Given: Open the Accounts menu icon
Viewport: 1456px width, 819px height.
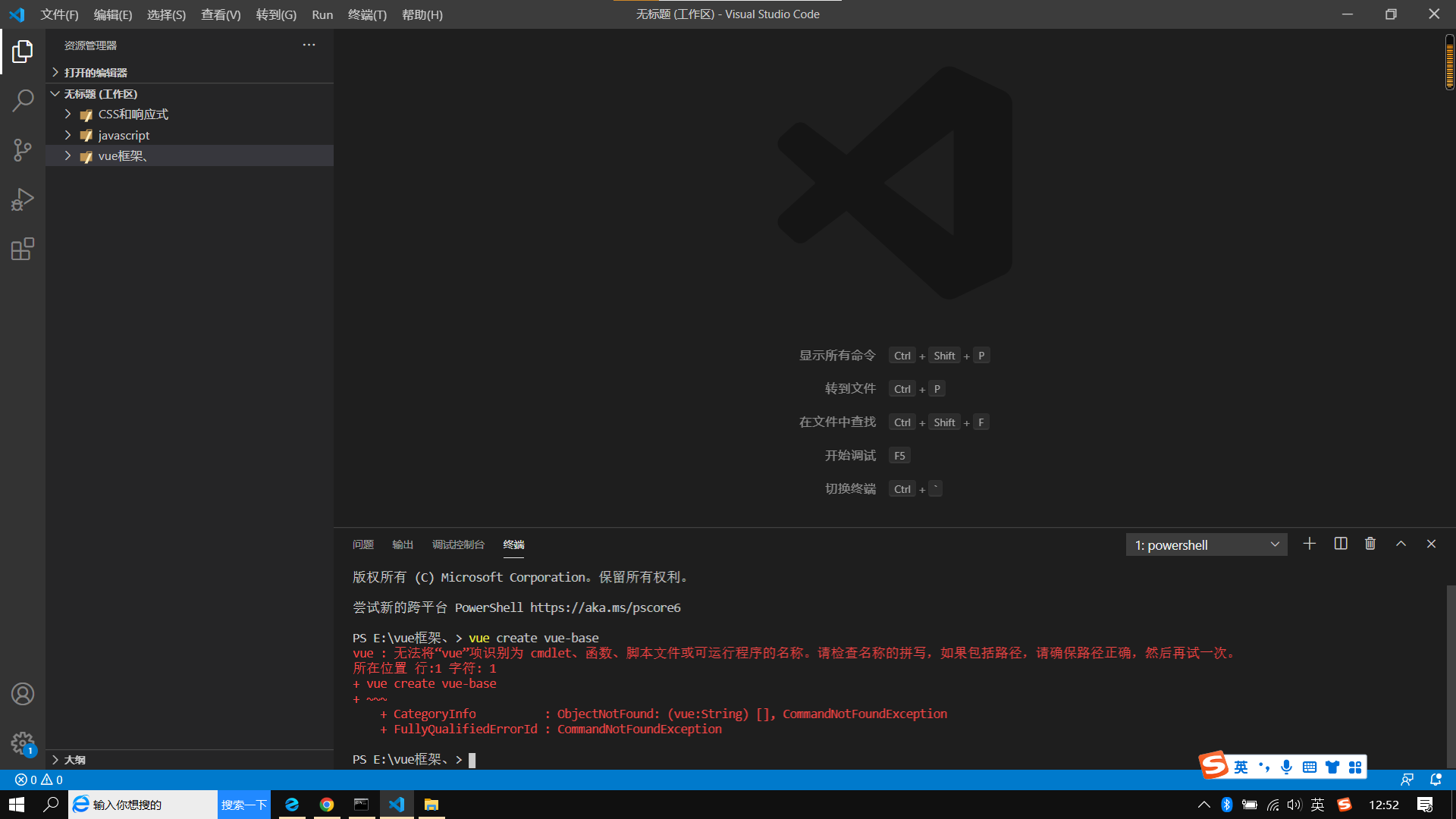Looking at the screenshot, I should click(23, 694).
